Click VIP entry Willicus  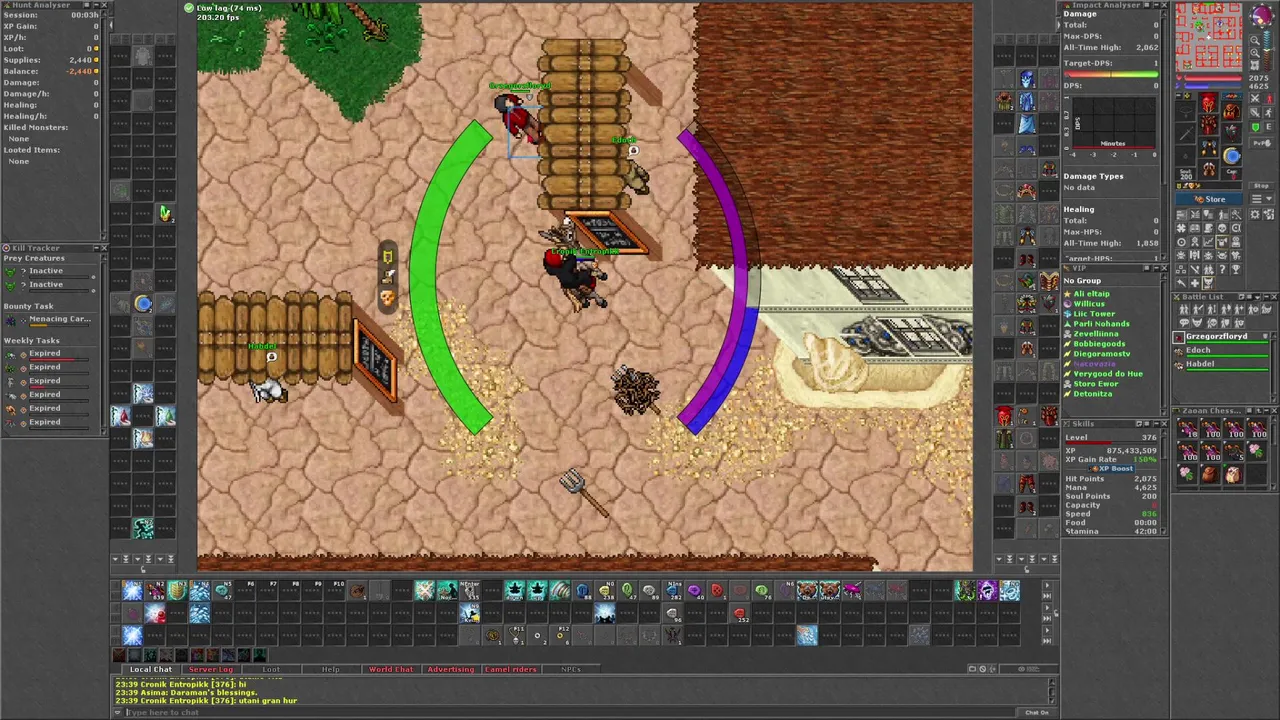[1089, 304]
